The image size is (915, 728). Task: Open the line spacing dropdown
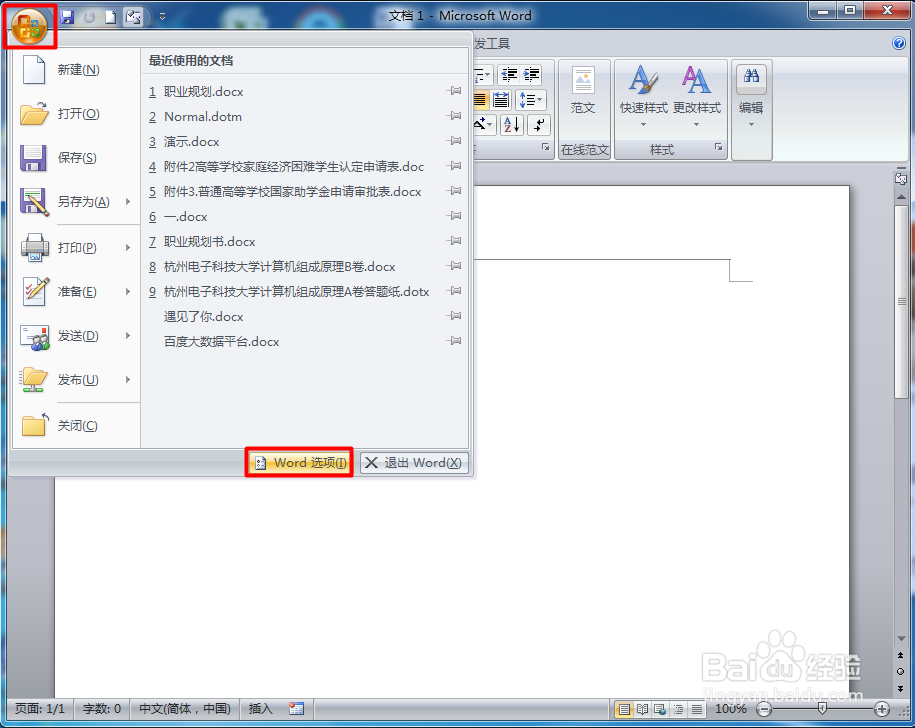tap(530, 100)
